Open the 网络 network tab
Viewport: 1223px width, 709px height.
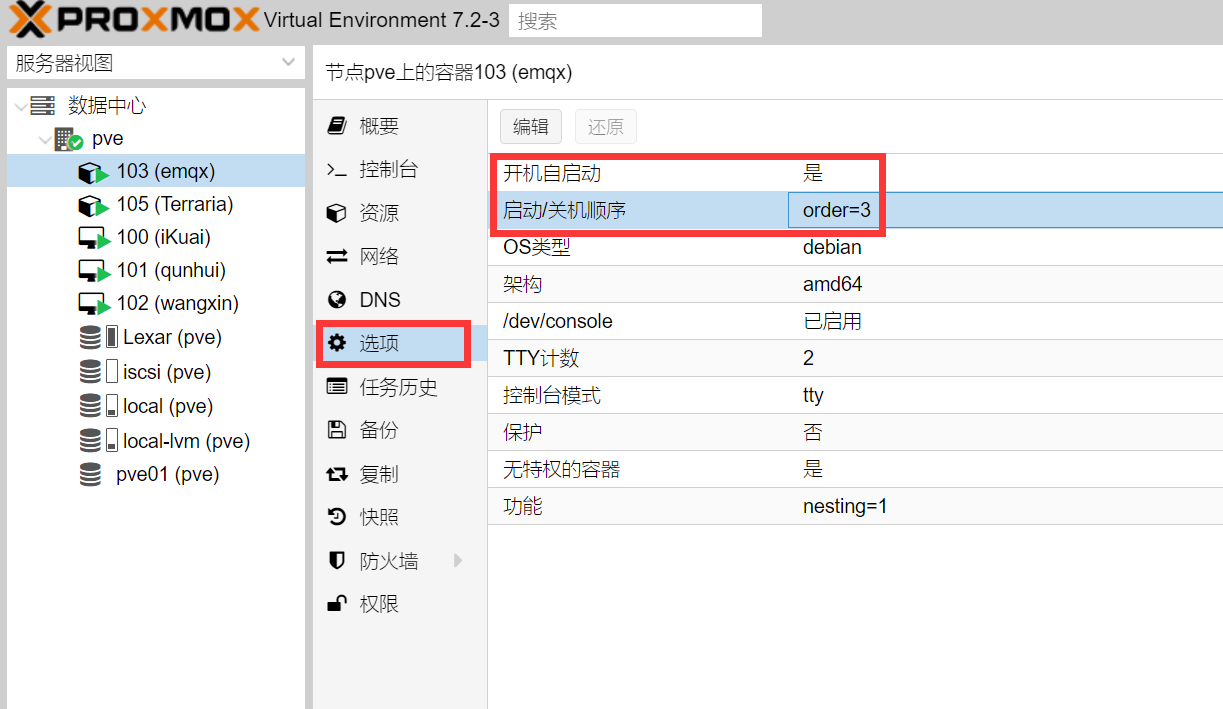401,257
